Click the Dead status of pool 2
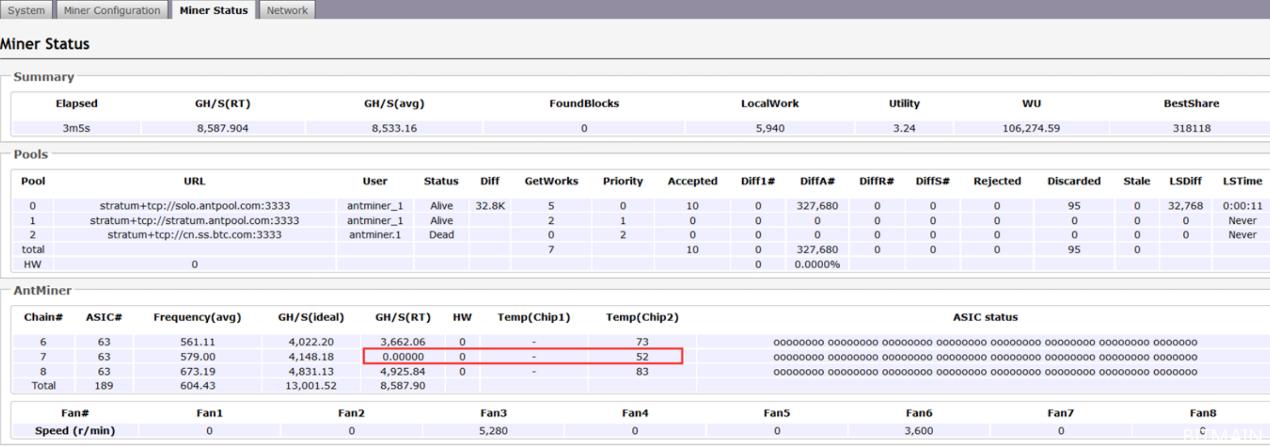The height and width of the screenshot is (446, 1270). pyautogui.click(x=440, y=234)
